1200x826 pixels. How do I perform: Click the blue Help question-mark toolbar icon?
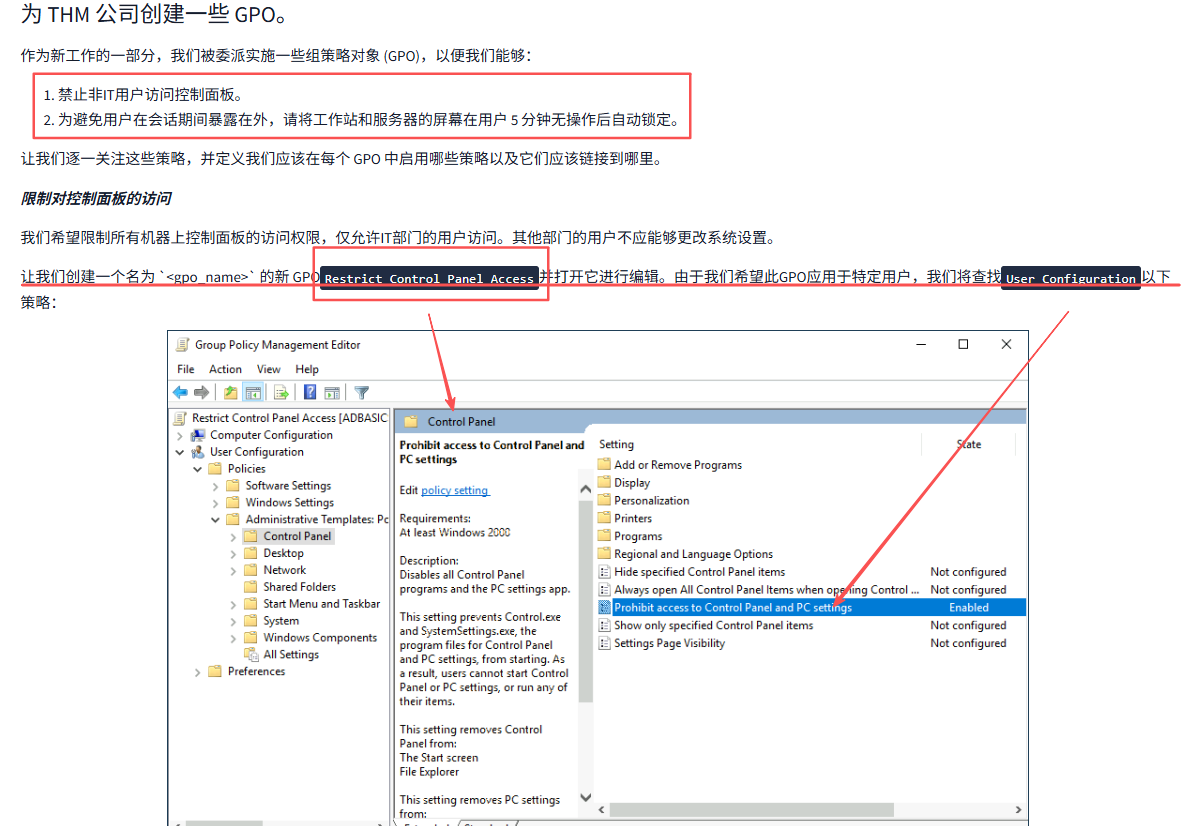point(310,393)
